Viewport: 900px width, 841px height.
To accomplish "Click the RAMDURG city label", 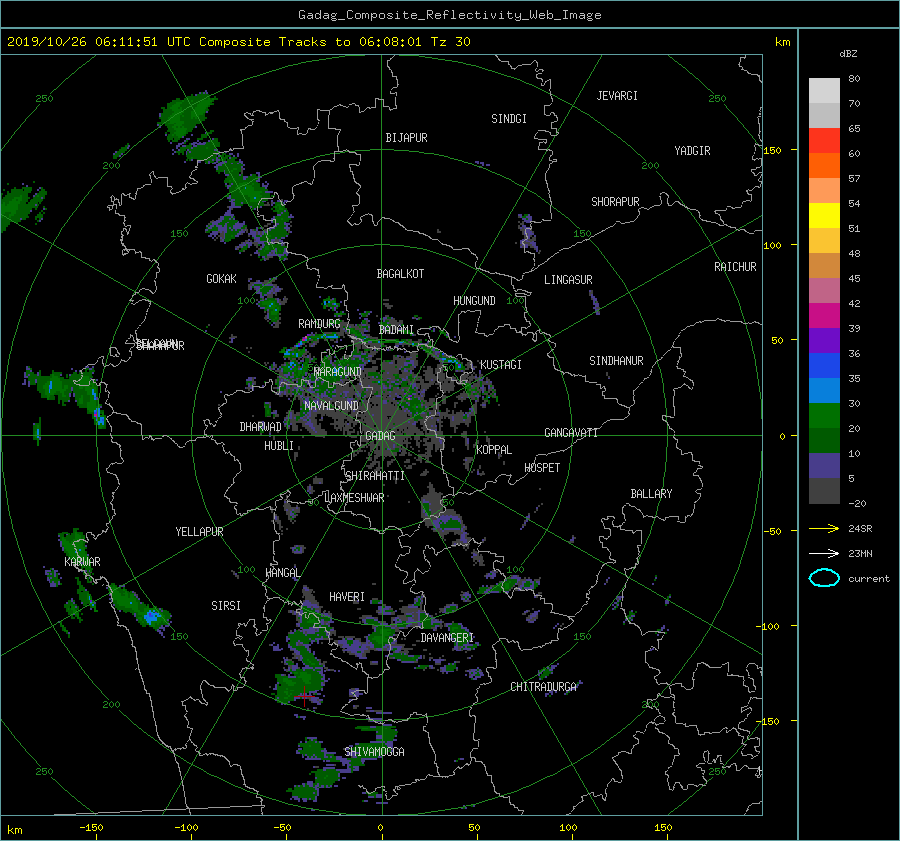I will 319,324.
